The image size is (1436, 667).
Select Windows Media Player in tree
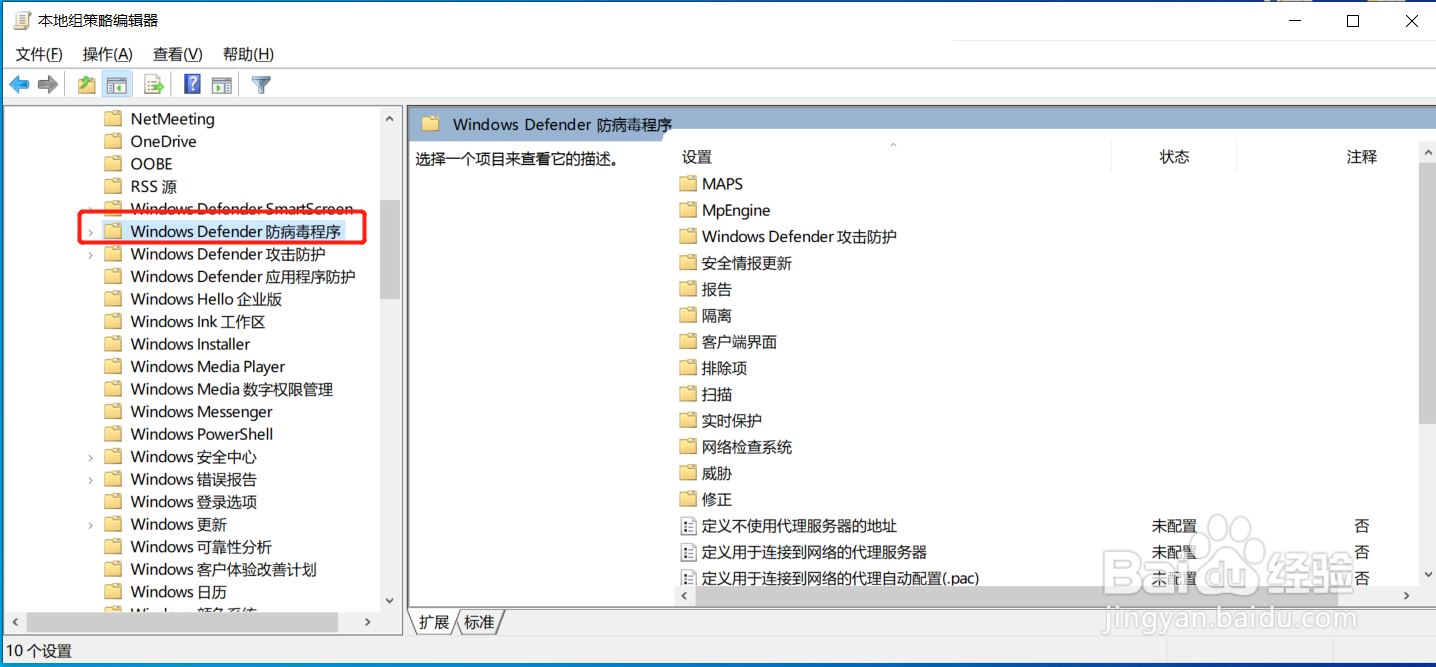pos(208,367)
